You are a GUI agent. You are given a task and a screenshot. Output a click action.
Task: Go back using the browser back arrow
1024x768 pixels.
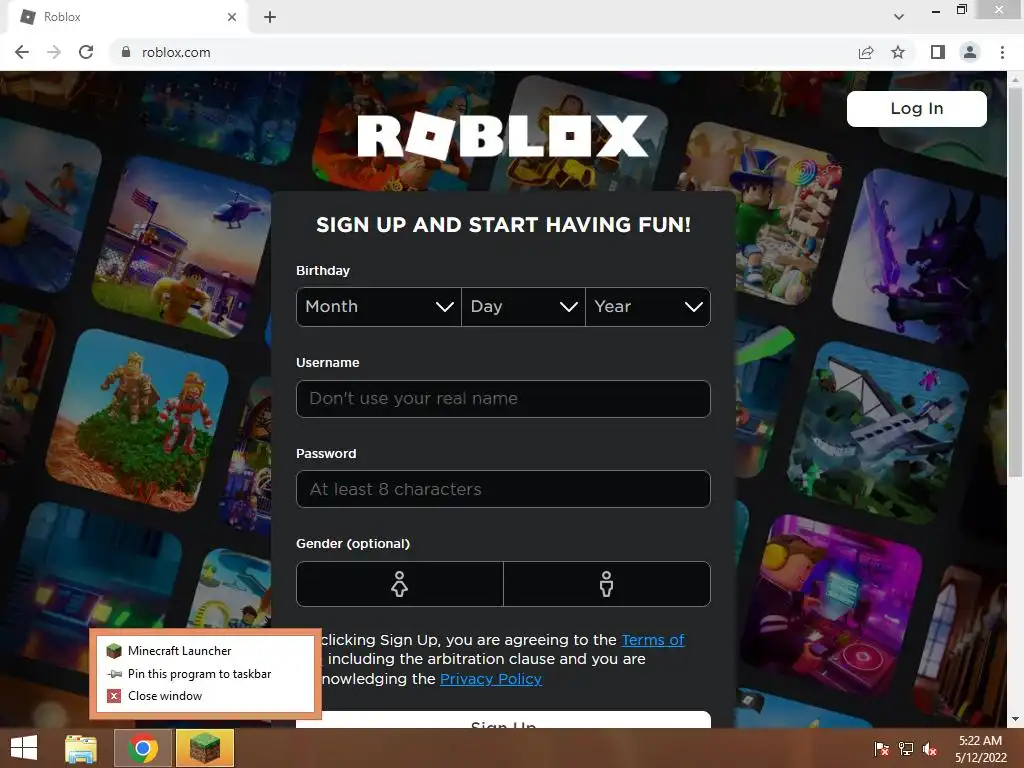22,52
